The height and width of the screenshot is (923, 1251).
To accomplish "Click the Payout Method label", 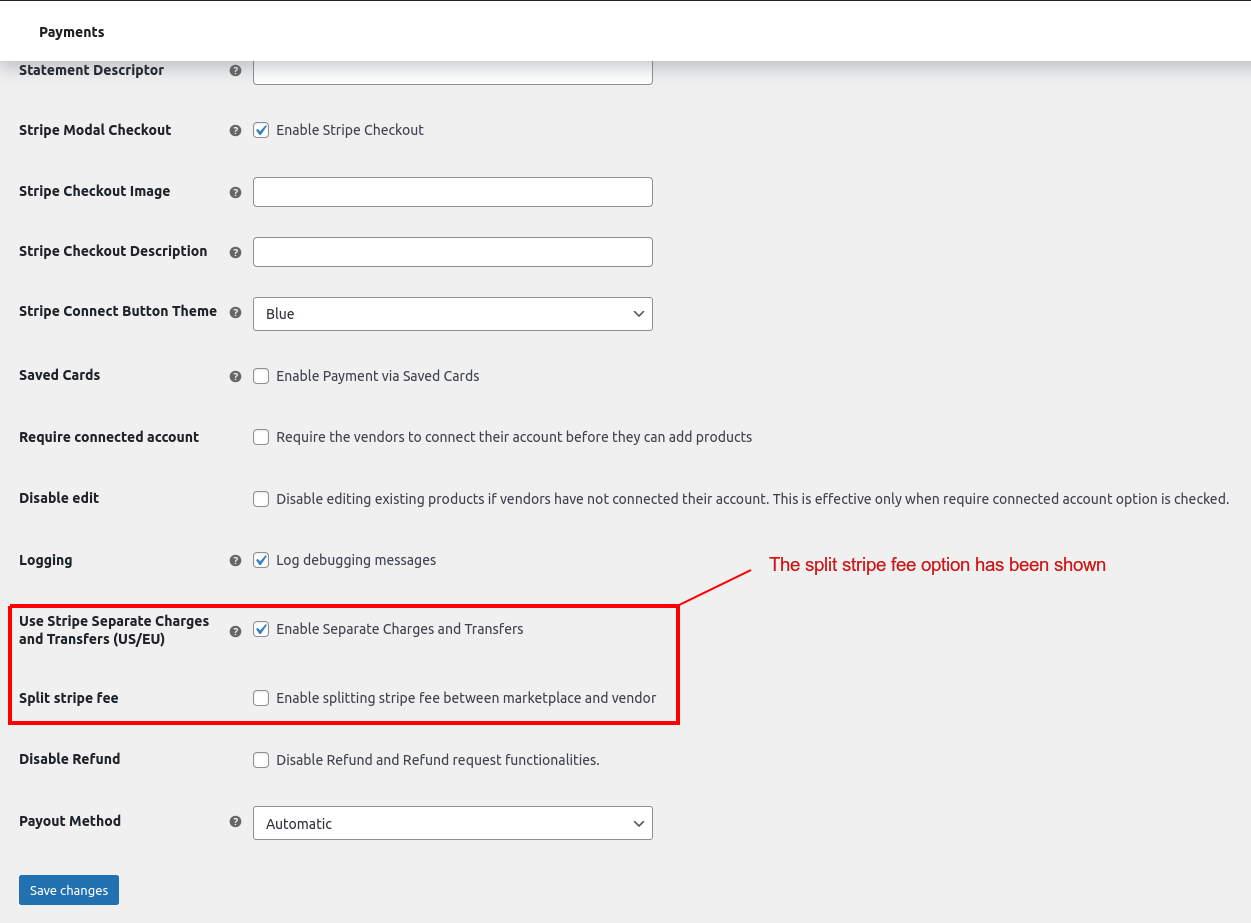I will [70, 821].
